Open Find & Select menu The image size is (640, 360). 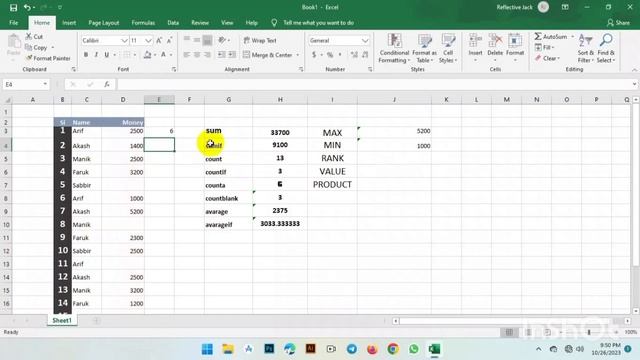[606, 49]
